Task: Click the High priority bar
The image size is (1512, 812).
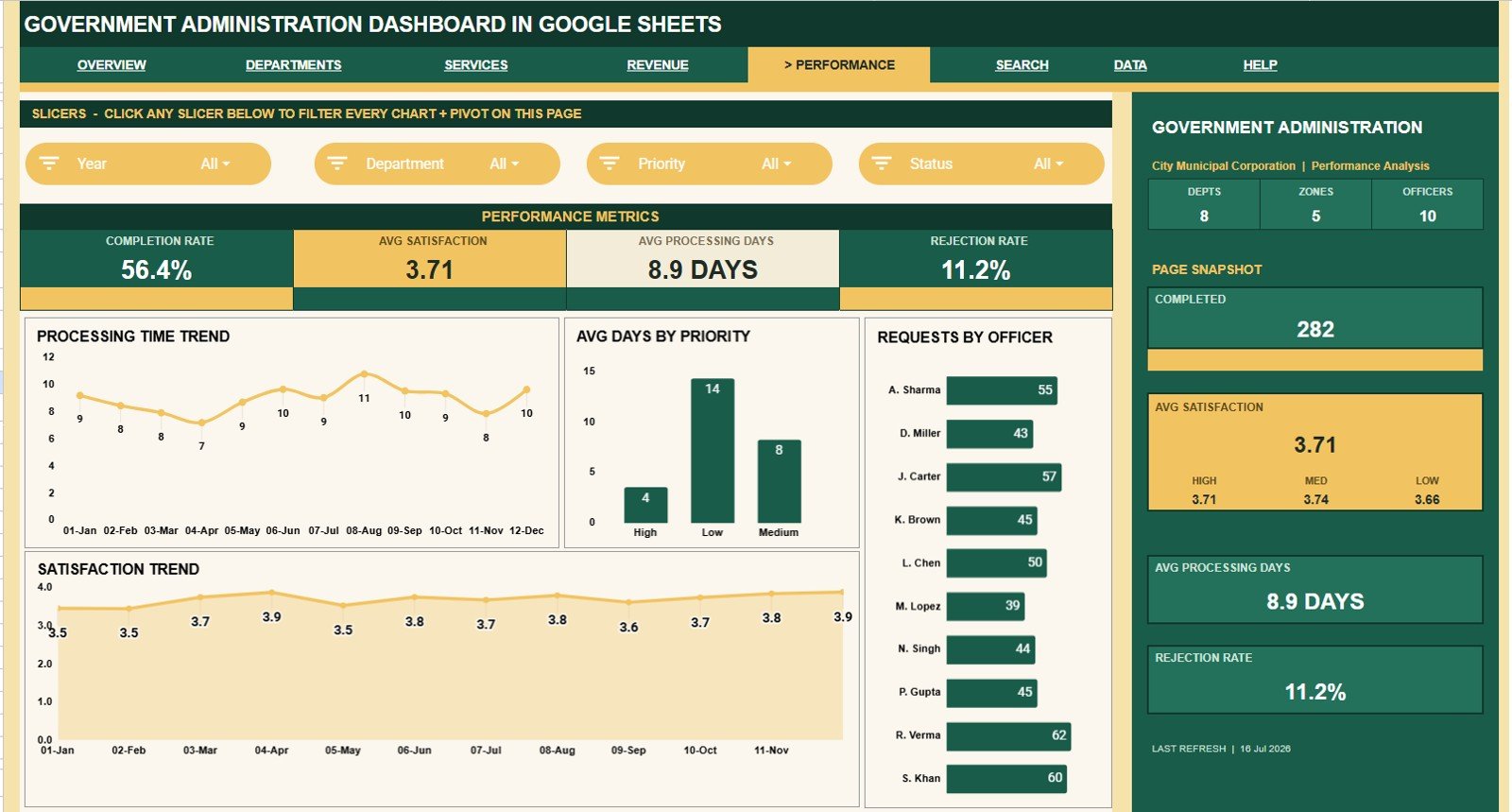Action: pyautogui.click(x=645, y=505)
